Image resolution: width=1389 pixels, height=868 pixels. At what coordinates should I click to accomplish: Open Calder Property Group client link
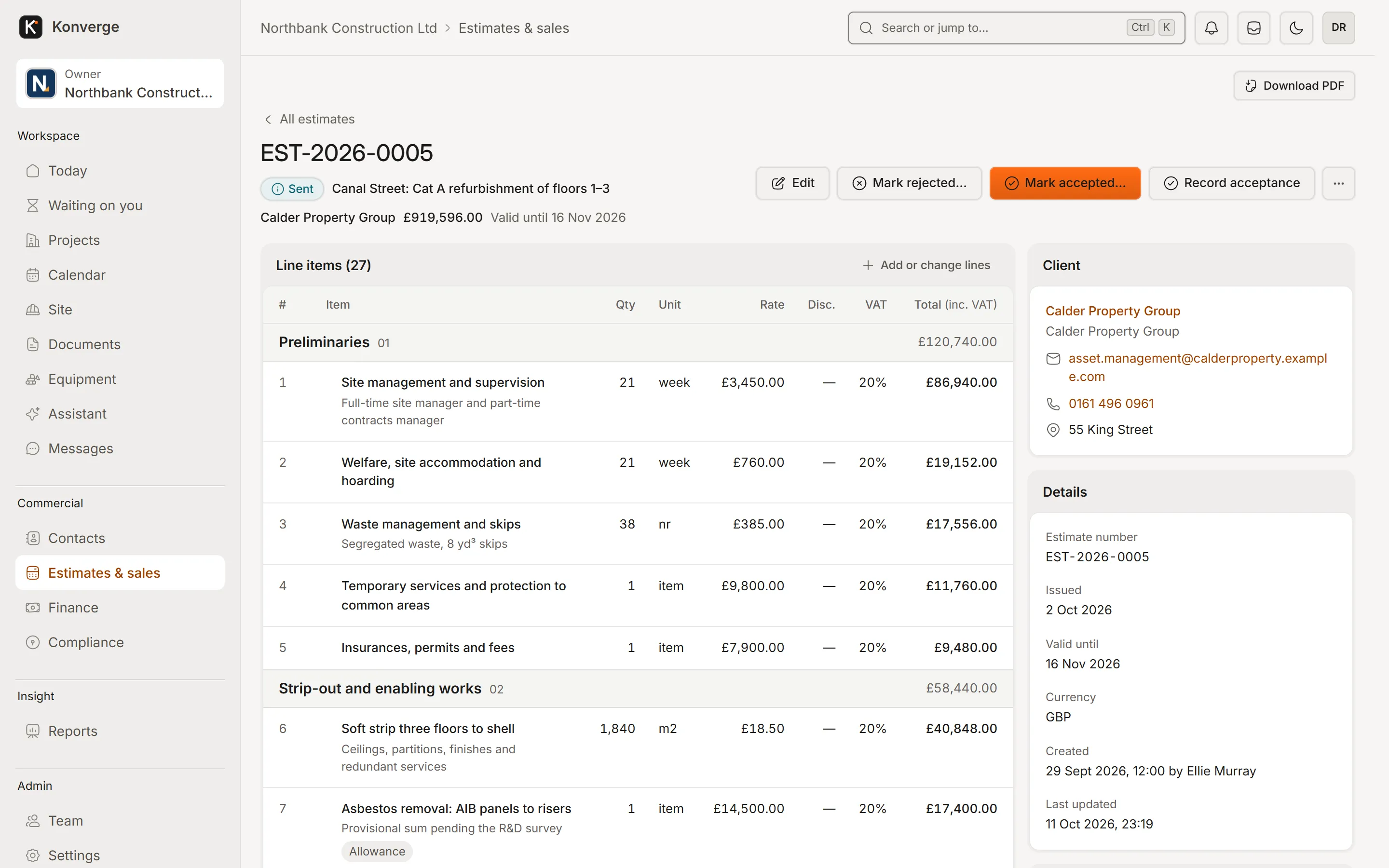1112,311
